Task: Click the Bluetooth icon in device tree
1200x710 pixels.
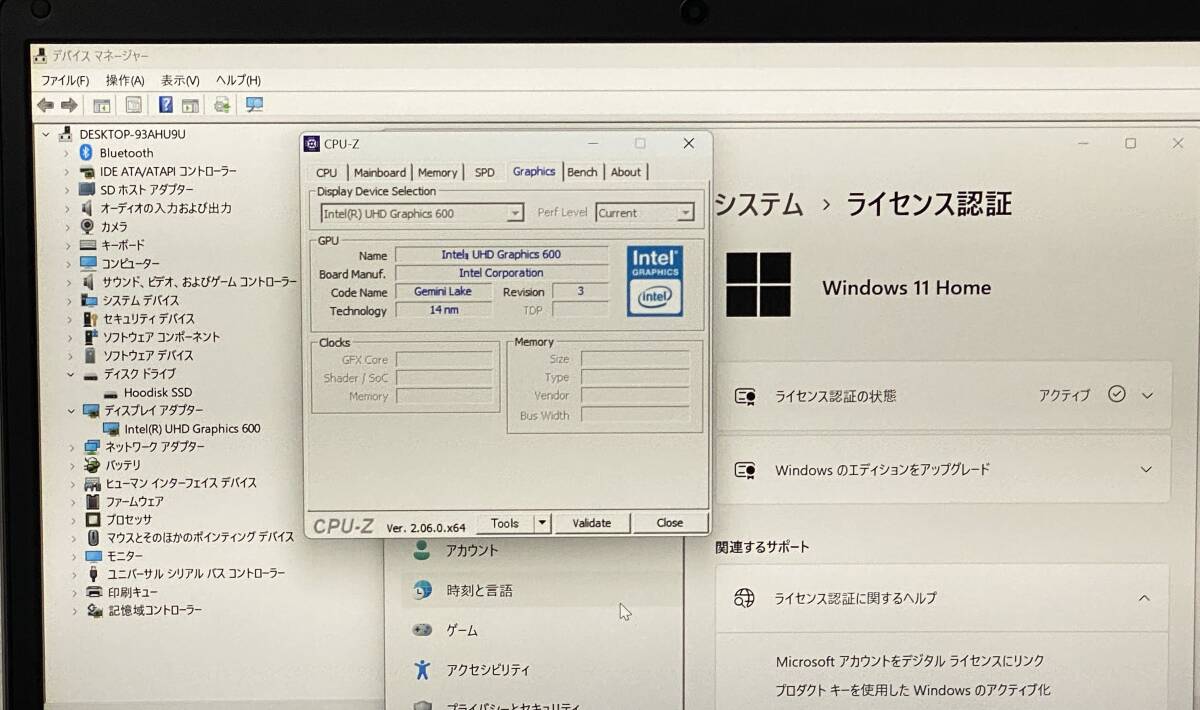Action: 86,153
